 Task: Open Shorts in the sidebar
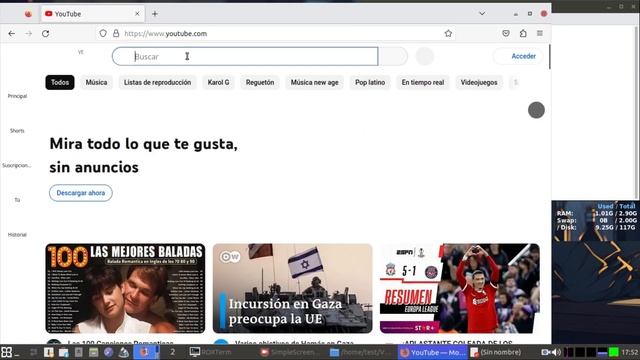(17, 131)
